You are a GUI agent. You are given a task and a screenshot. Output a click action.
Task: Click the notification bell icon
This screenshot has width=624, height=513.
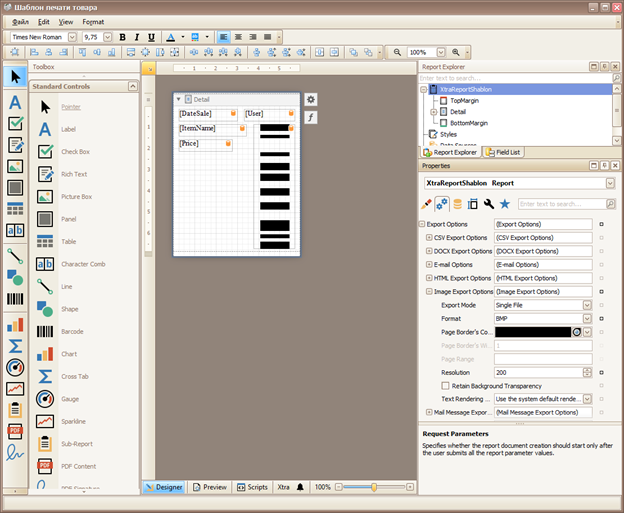coord(300,487)
